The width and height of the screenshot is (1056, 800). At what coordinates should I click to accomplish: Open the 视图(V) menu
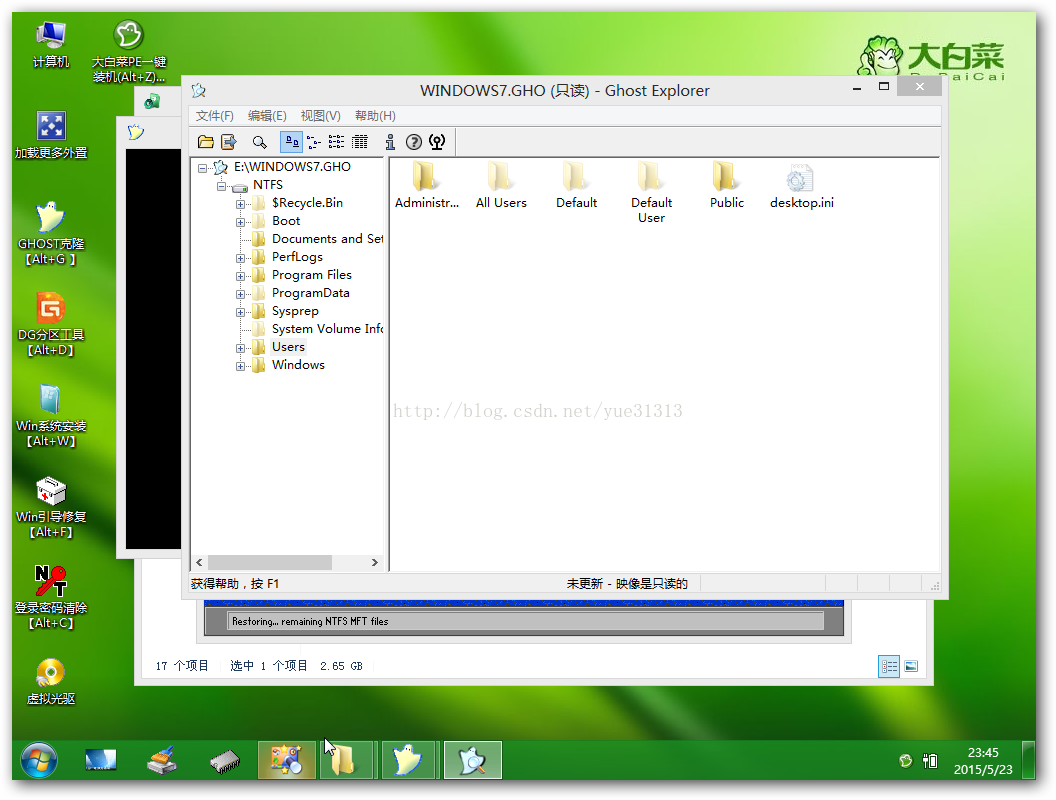click(321, 116)
